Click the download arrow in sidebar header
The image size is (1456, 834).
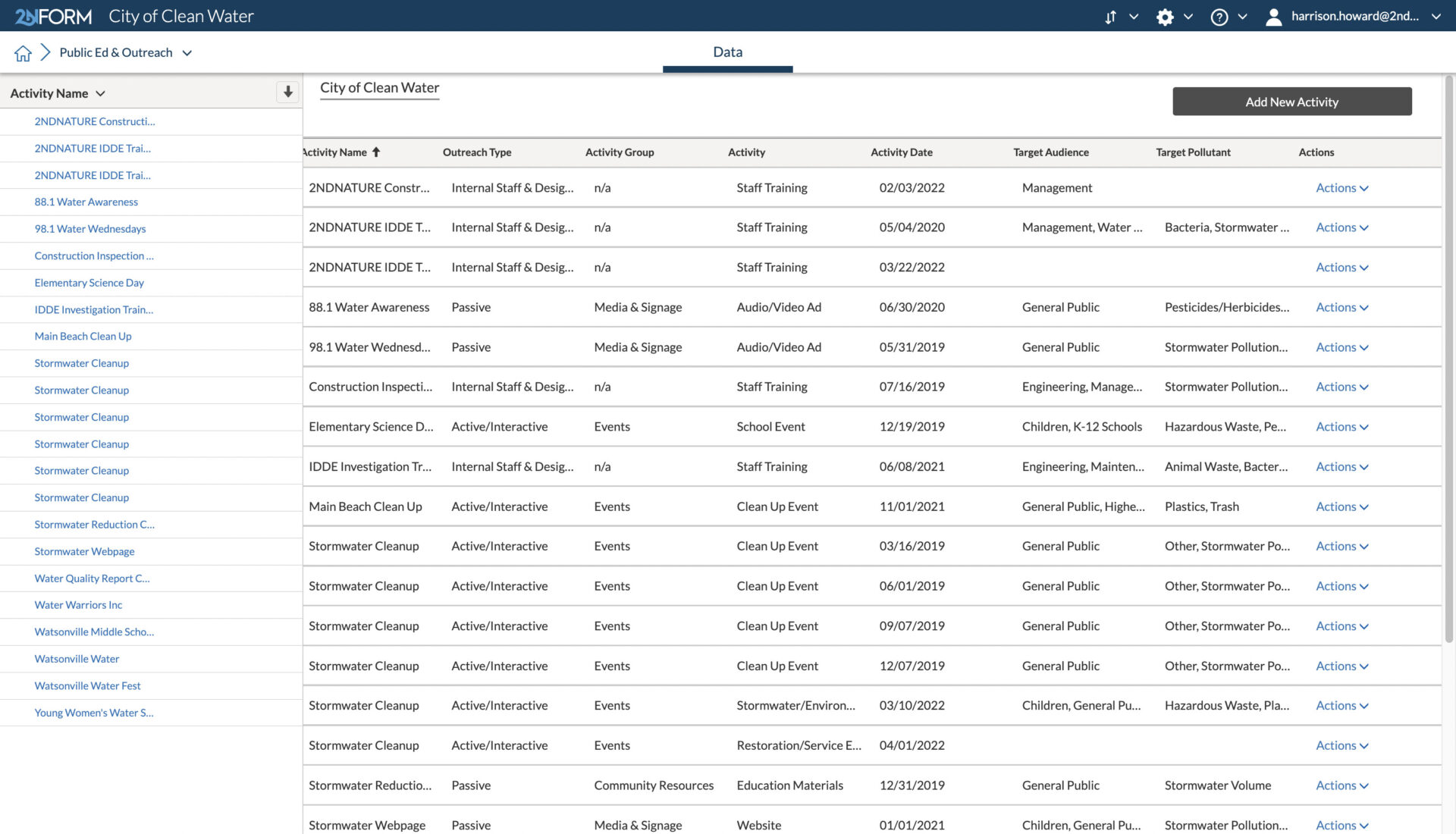287,92
